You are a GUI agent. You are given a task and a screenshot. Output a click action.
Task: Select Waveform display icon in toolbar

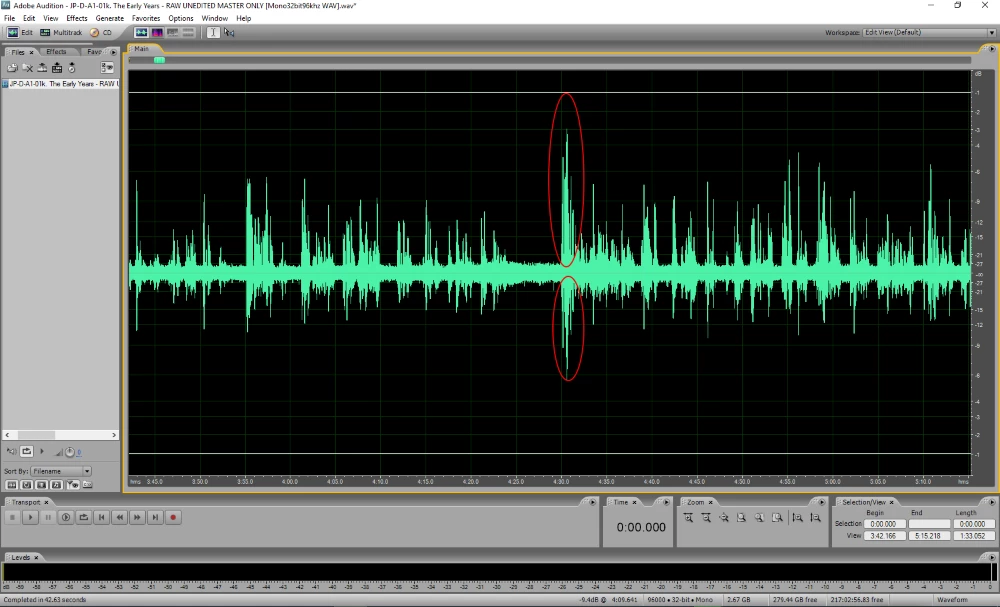(141, 33)
